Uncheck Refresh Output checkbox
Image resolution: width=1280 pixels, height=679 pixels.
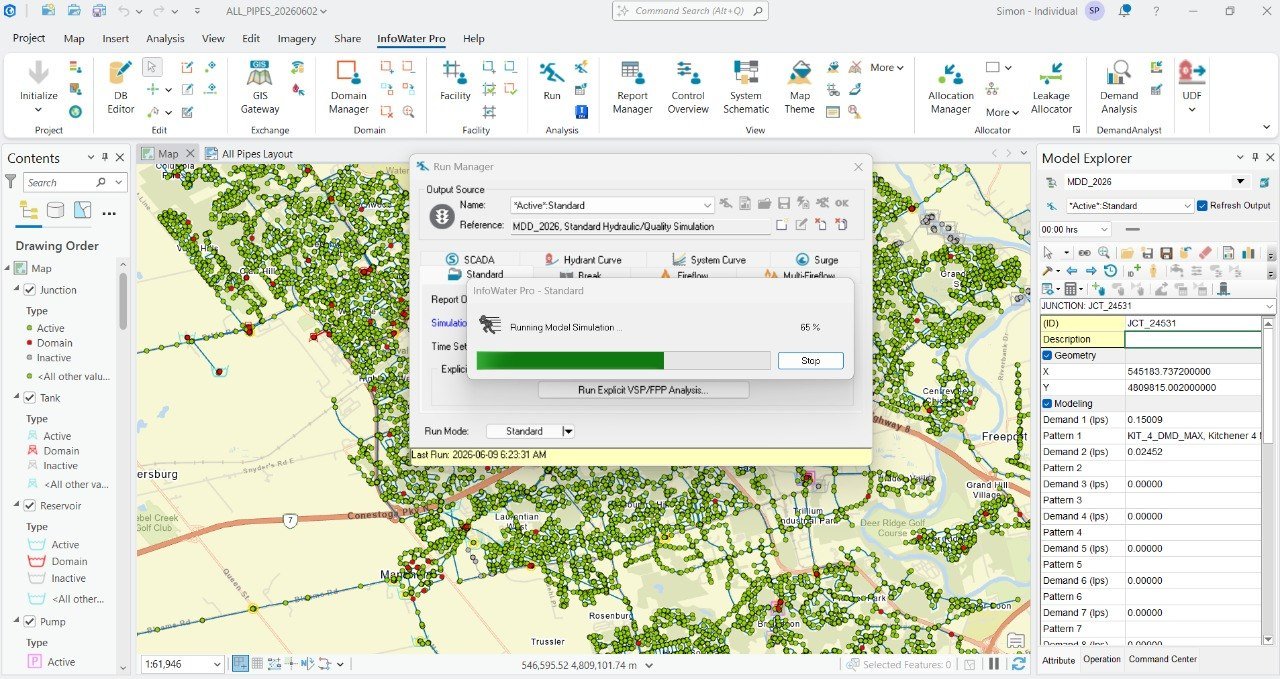(1202, 206)
